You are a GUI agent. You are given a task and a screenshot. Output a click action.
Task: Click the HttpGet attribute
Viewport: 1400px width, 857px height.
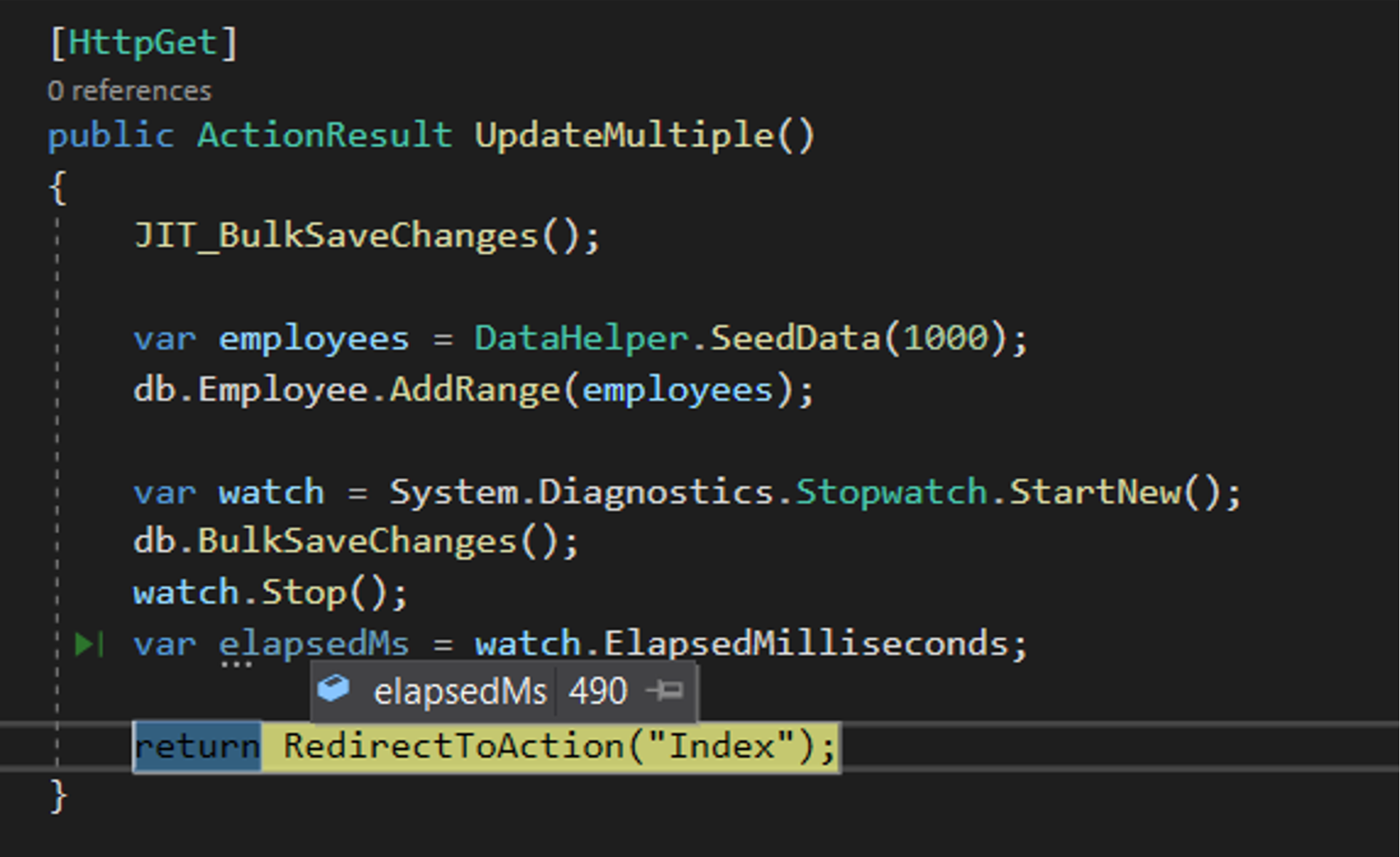pos(143,42)
